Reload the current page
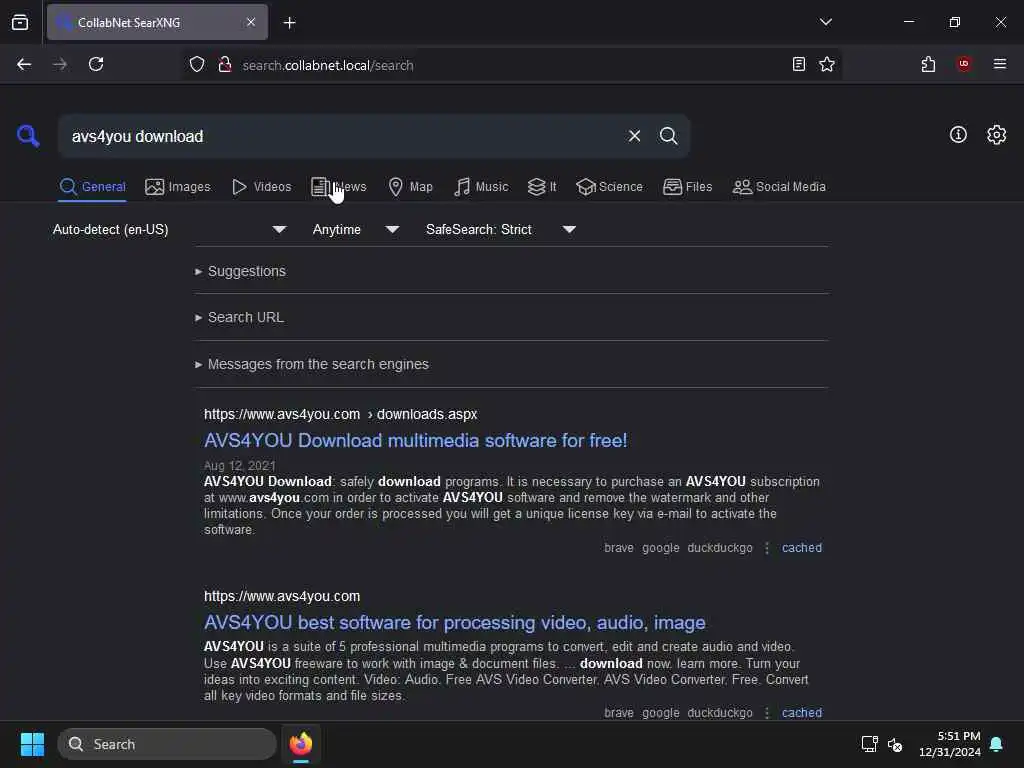1024x768 pixels. click(x=96, y=64)
